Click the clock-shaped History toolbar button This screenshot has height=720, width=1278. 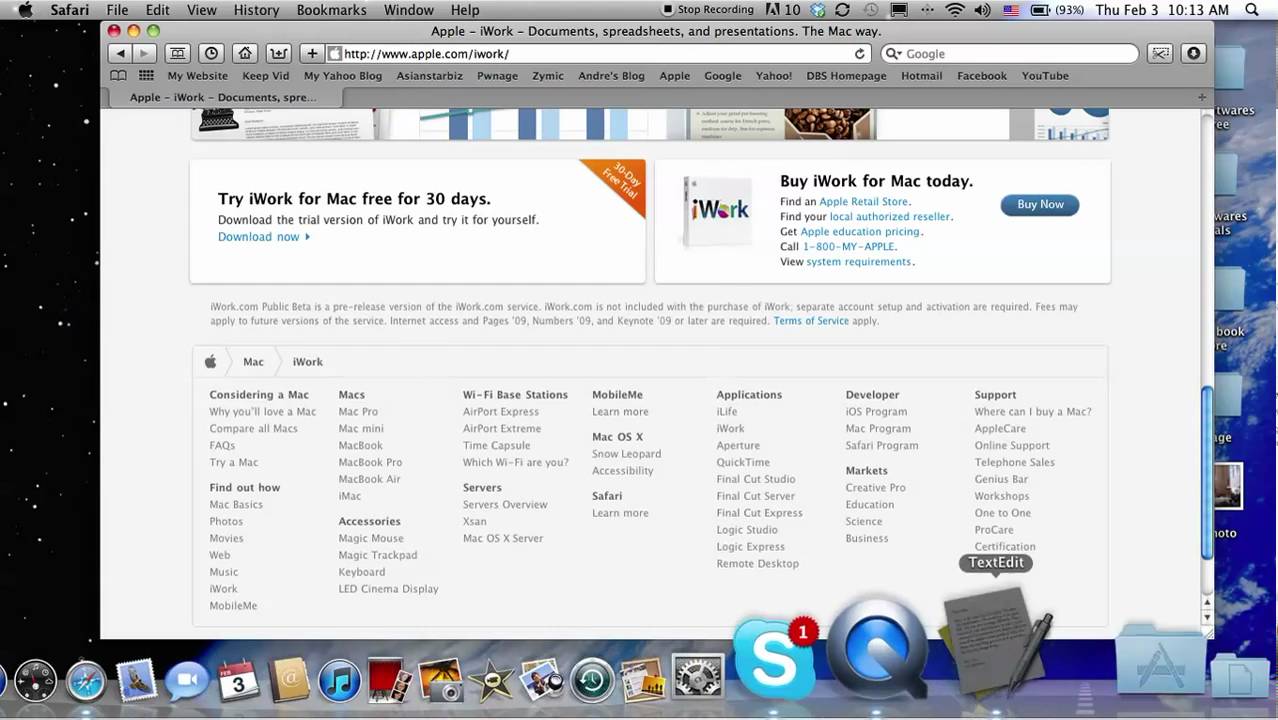pos(211,53)
